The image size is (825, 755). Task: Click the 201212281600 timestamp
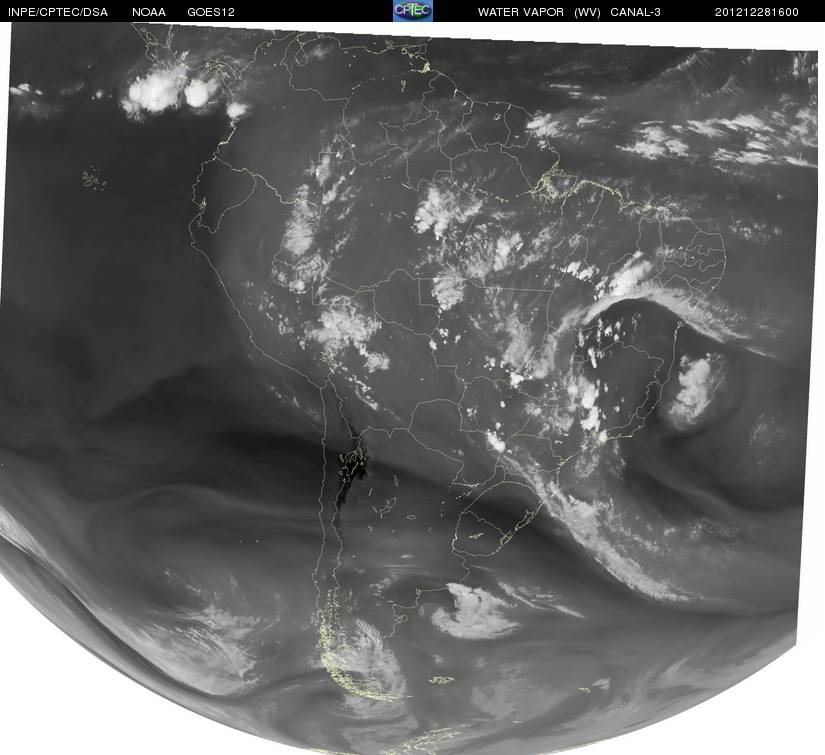click(757, 12)
